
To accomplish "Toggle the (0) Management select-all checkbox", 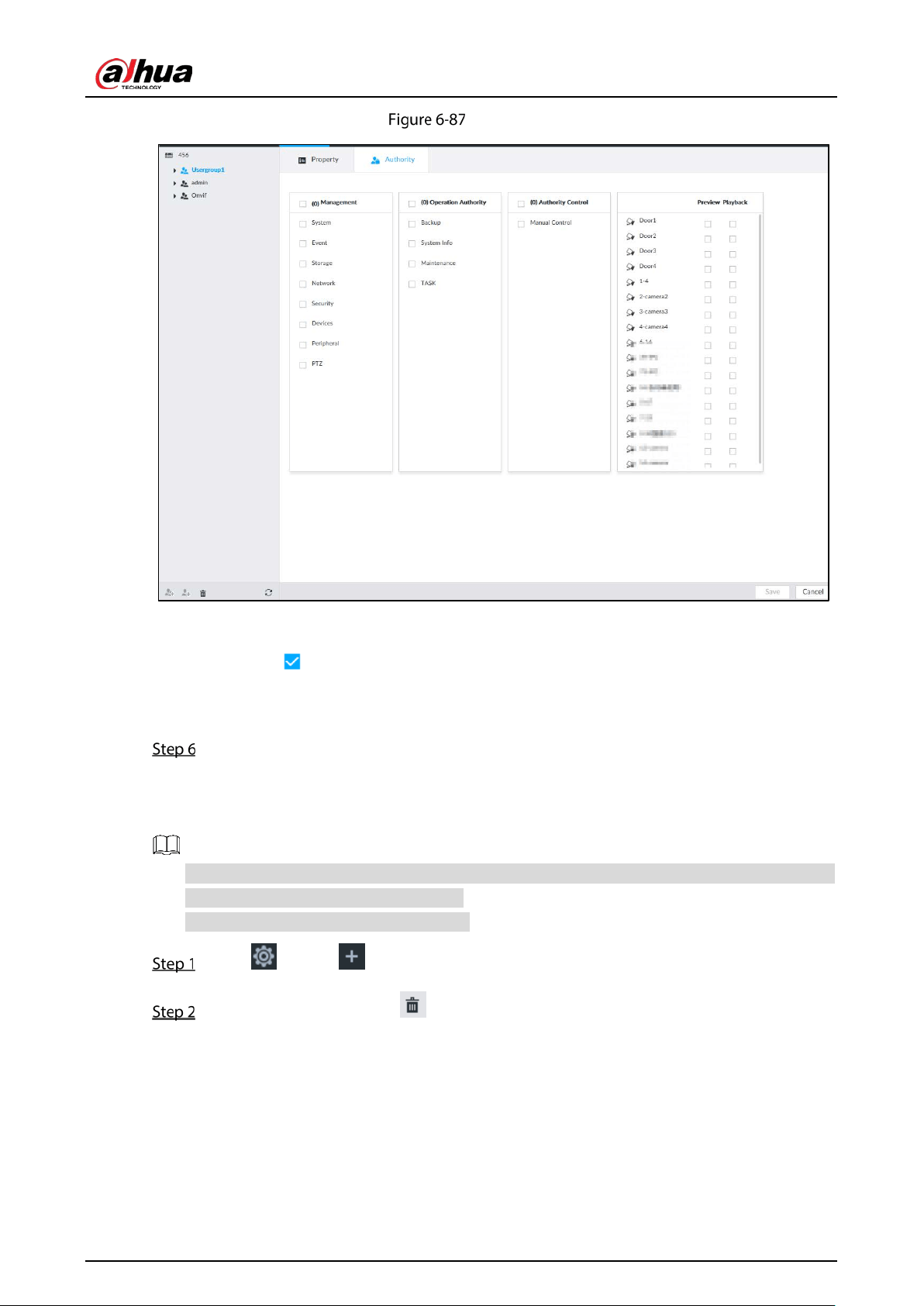I will [x=303, y=204].
